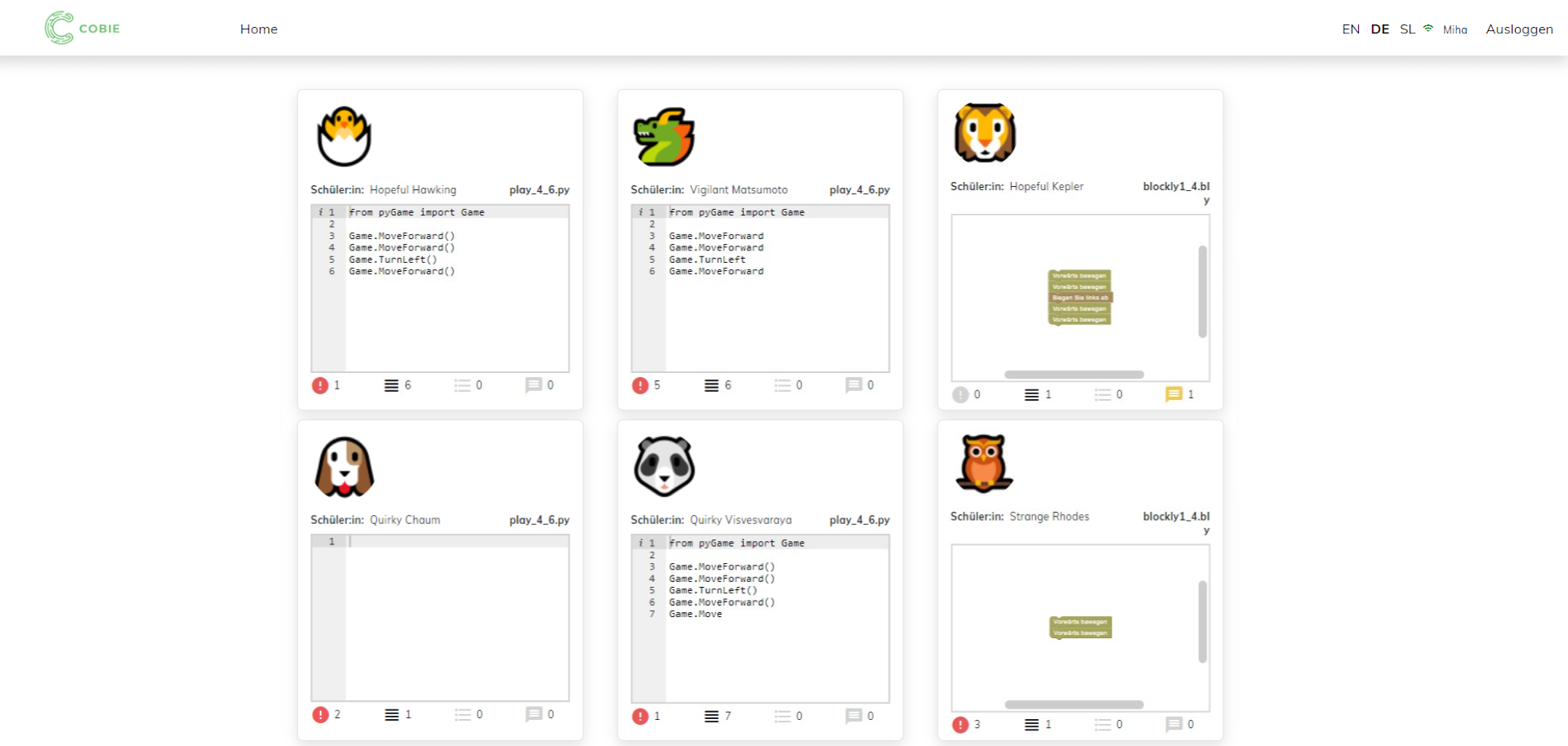
Task: Click the lines count icon on Hopeful Hawking card
Action: coord(392,385)
